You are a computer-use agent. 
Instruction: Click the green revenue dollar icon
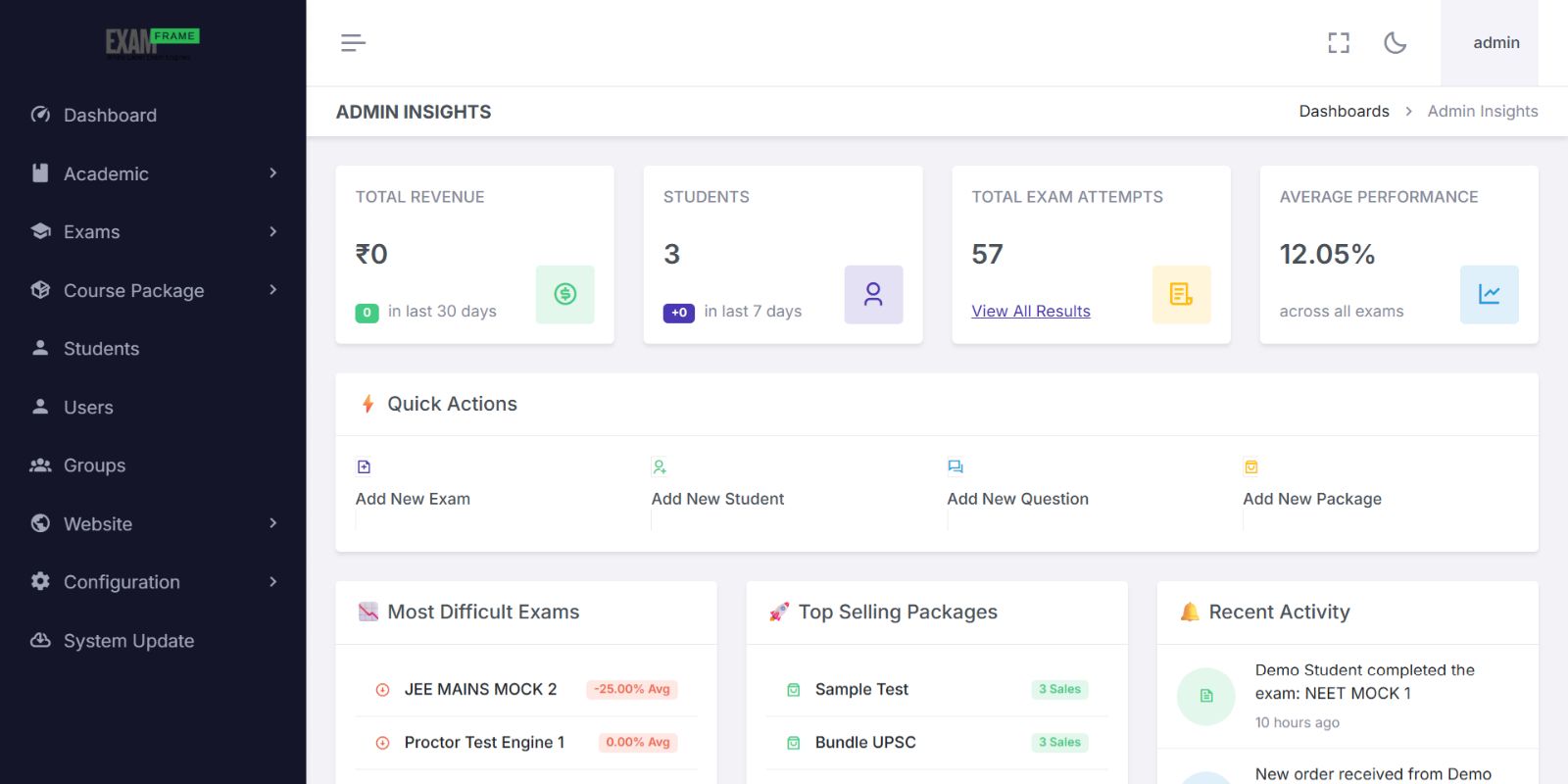565,294
